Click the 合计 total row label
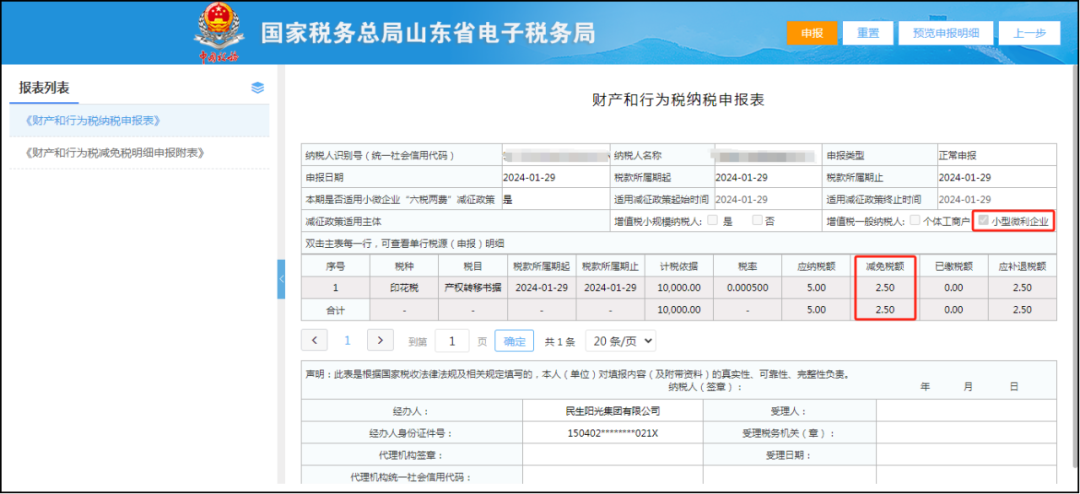 (335, 310)
